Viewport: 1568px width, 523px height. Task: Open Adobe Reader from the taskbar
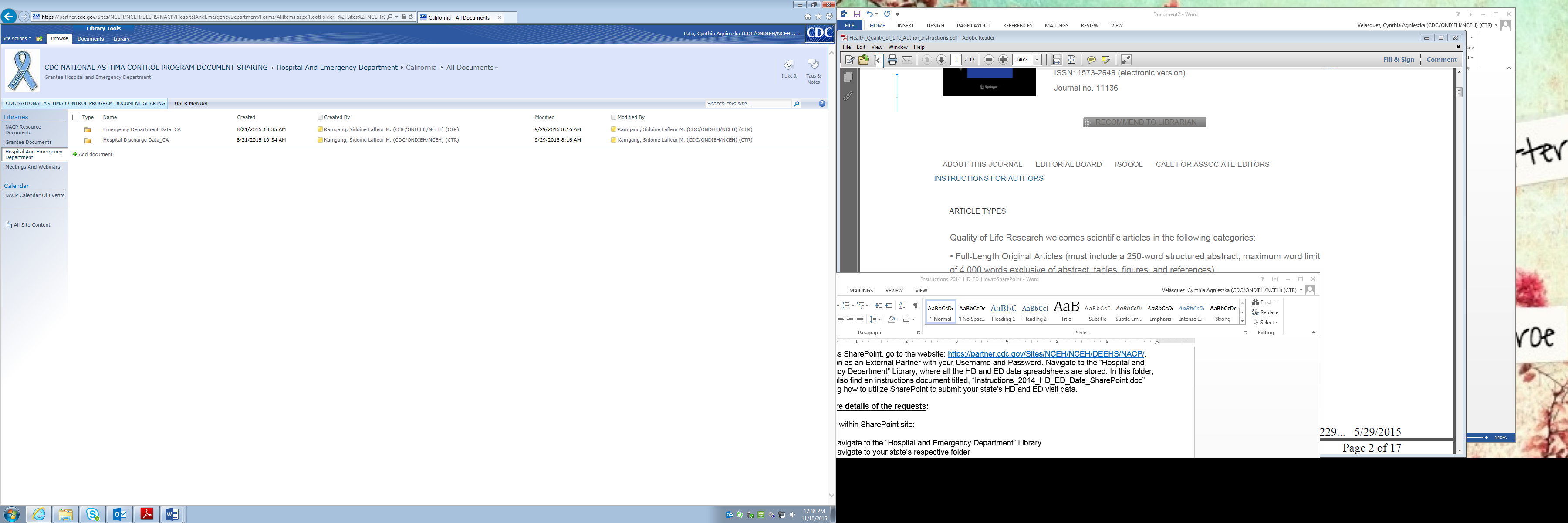click(147, 514)
